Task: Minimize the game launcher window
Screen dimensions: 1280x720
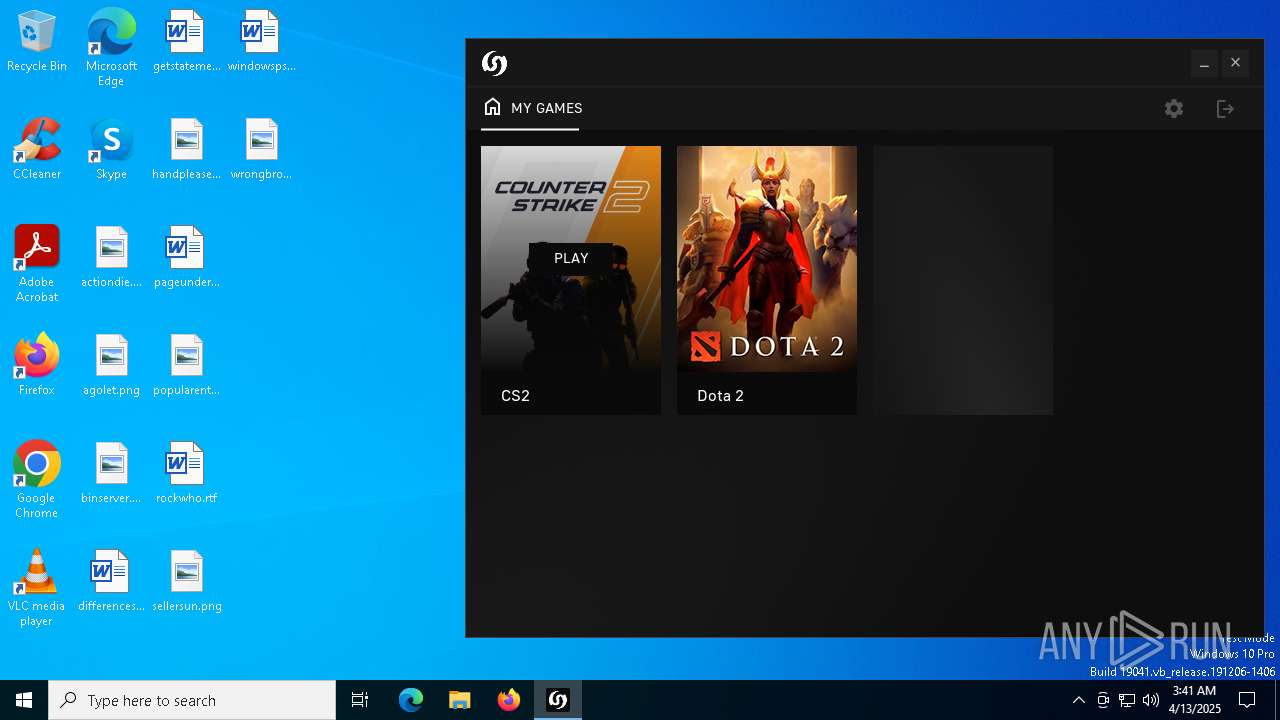Action: coord(1204,63)
